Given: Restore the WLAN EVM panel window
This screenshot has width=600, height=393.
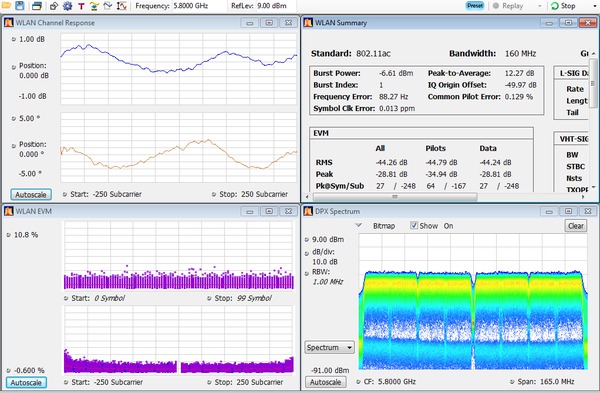Looking at the screenshot, I should pyautogui.click(x=269, y=211).
